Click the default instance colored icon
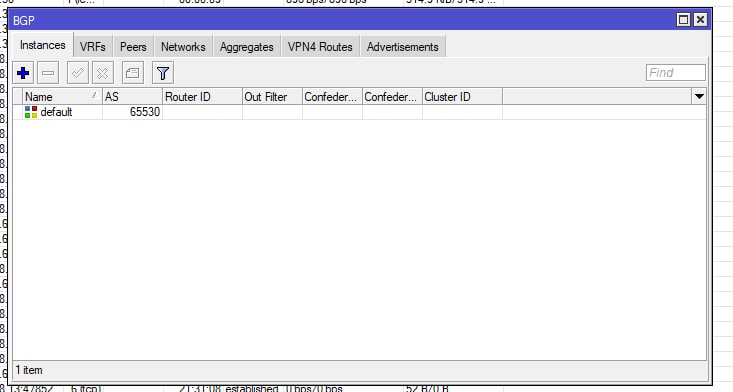733x392 pixels. (31, 112)
